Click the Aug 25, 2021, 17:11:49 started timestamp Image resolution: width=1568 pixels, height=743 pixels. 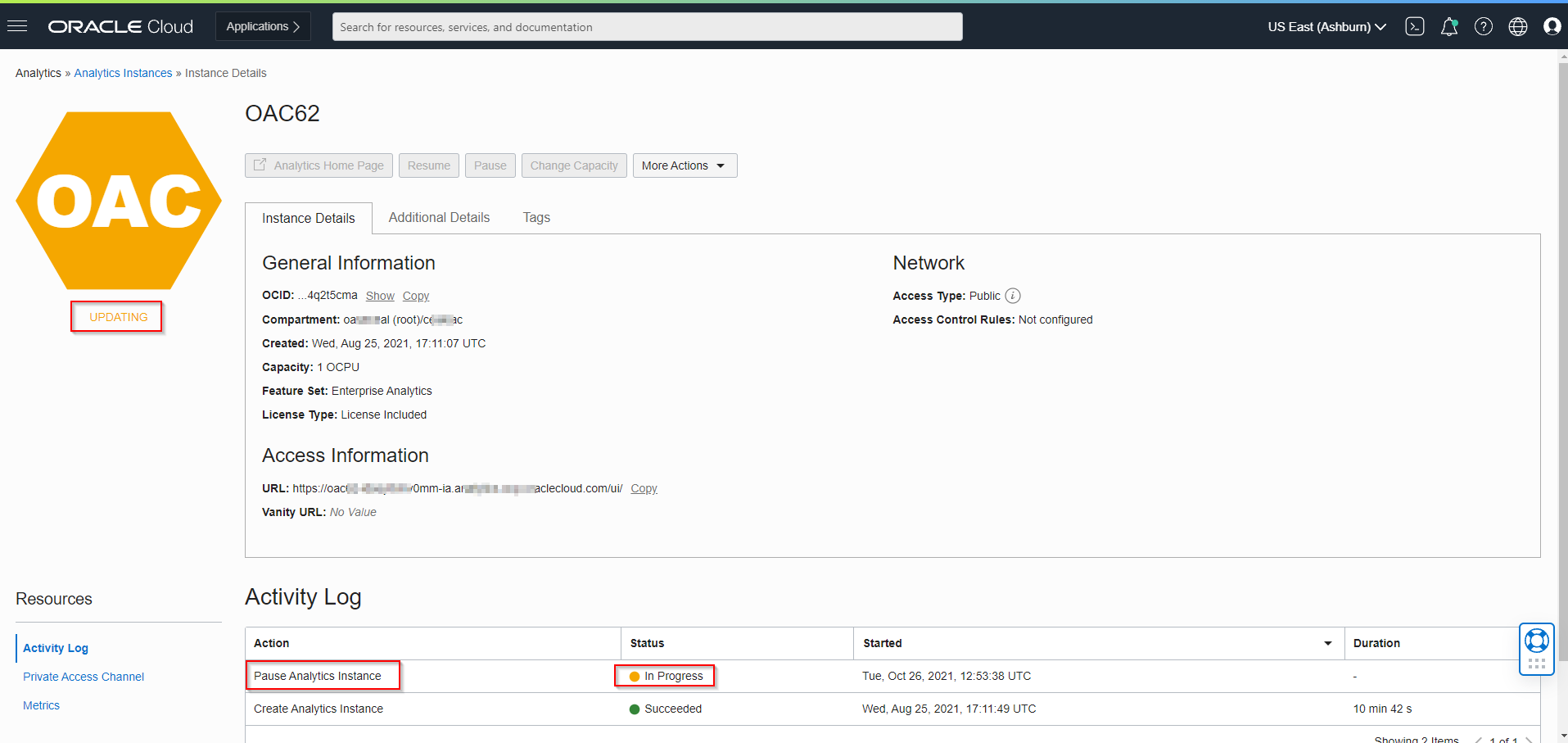(x=949, y=709)
